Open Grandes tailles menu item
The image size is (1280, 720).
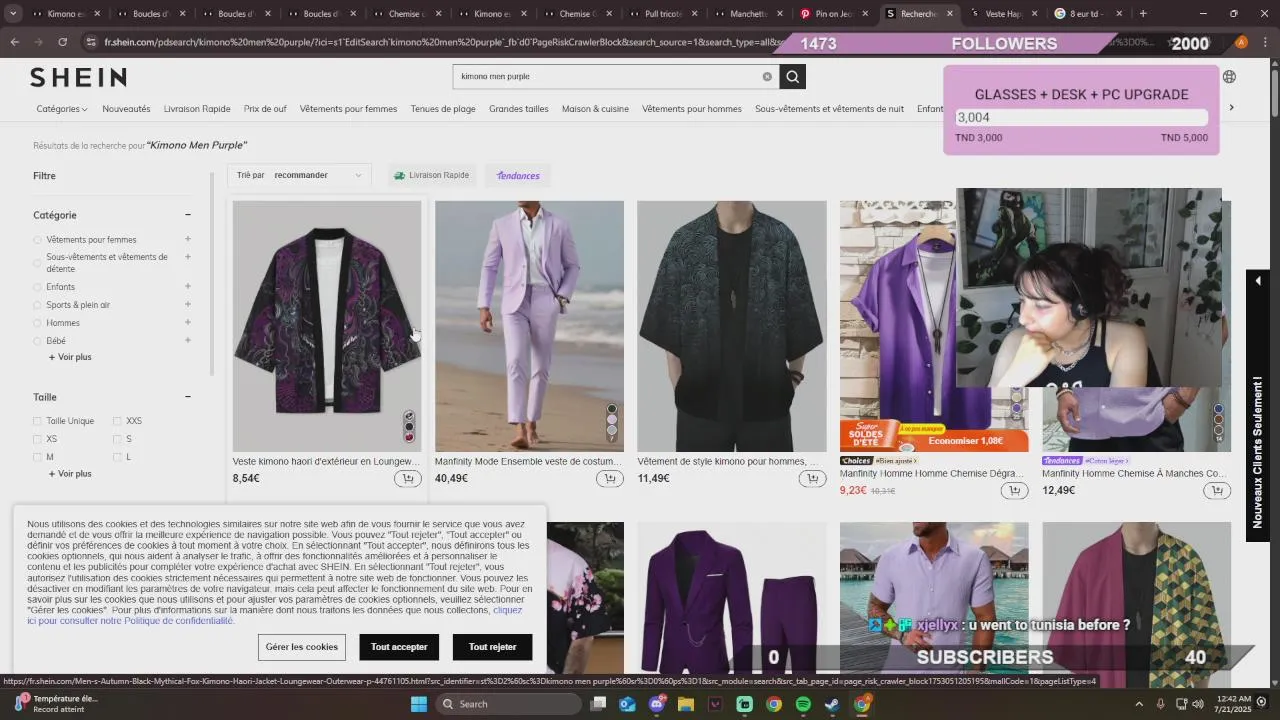point(519,109)
